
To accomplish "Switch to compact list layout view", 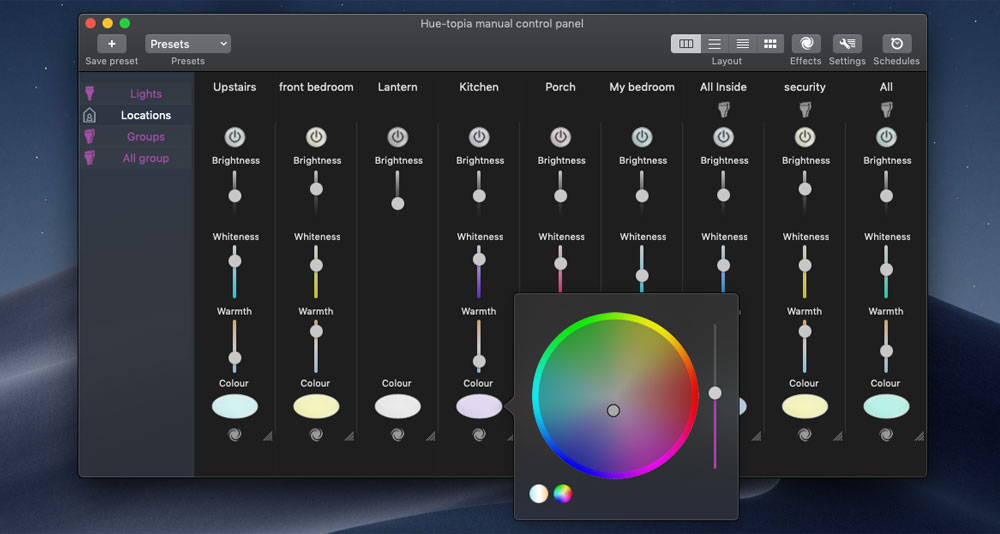I will point(742,44).
